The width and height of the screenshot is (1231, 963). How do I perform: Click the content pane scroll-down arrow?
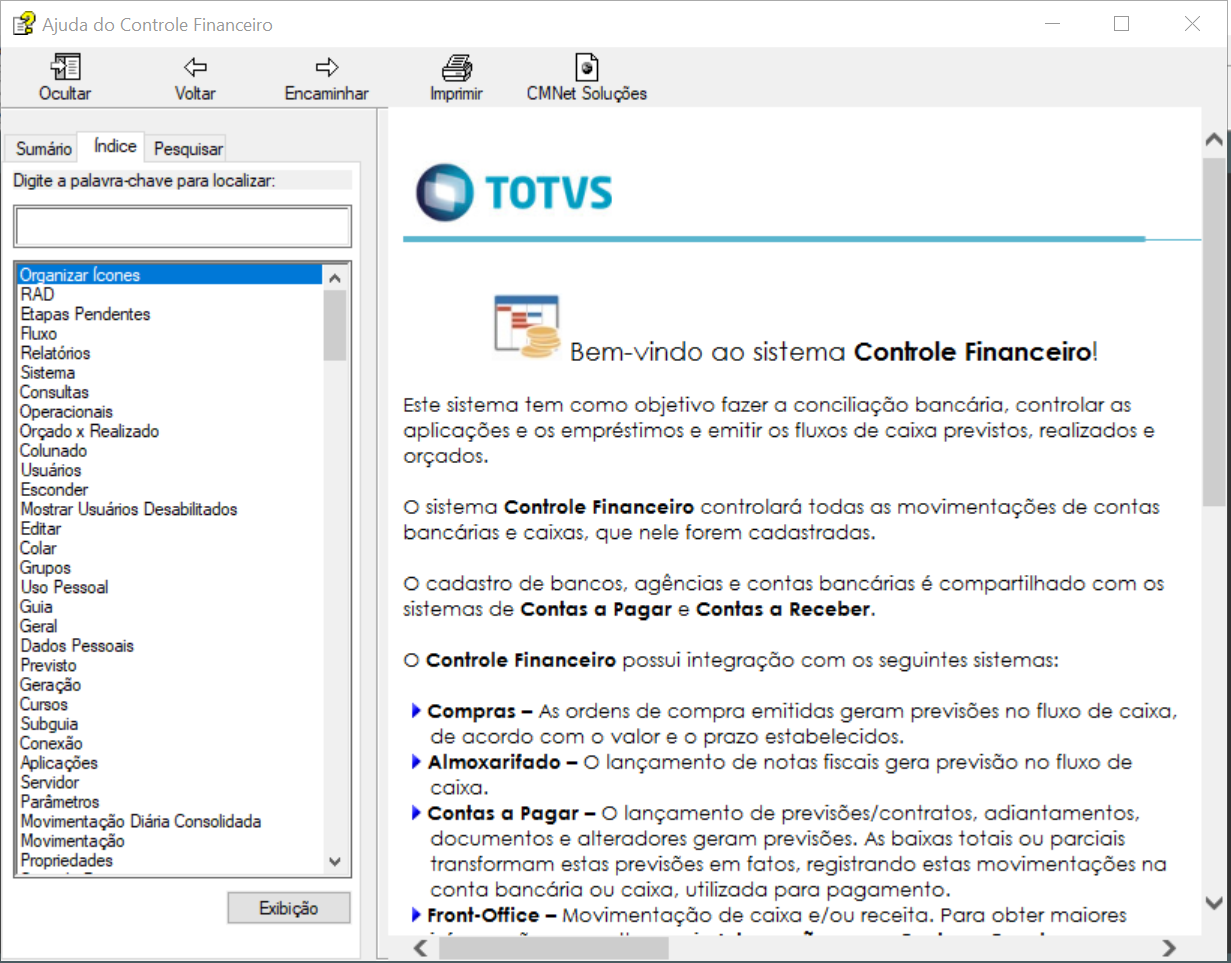pyautogui.click(x=1215, y=903)
